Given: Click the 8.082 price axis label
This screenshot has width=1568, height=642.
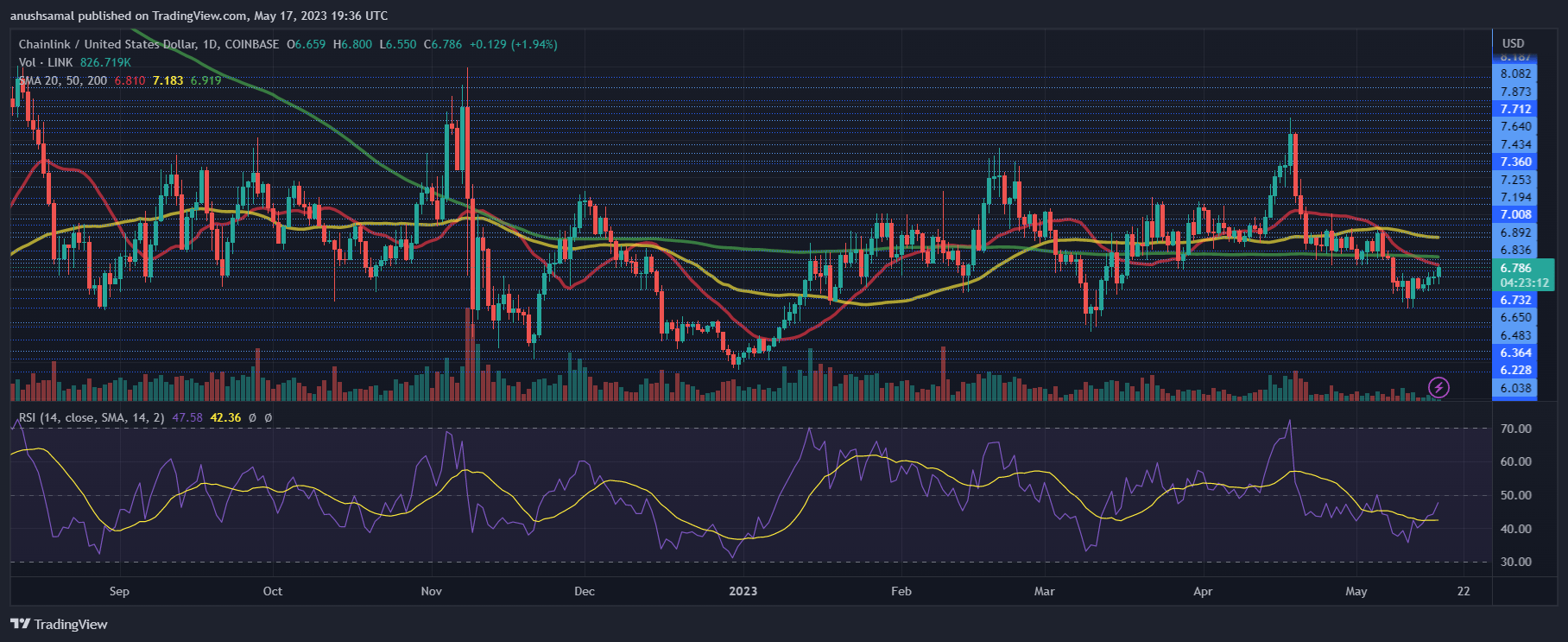Looking at the screenshot, I should tap(1515, 74).
